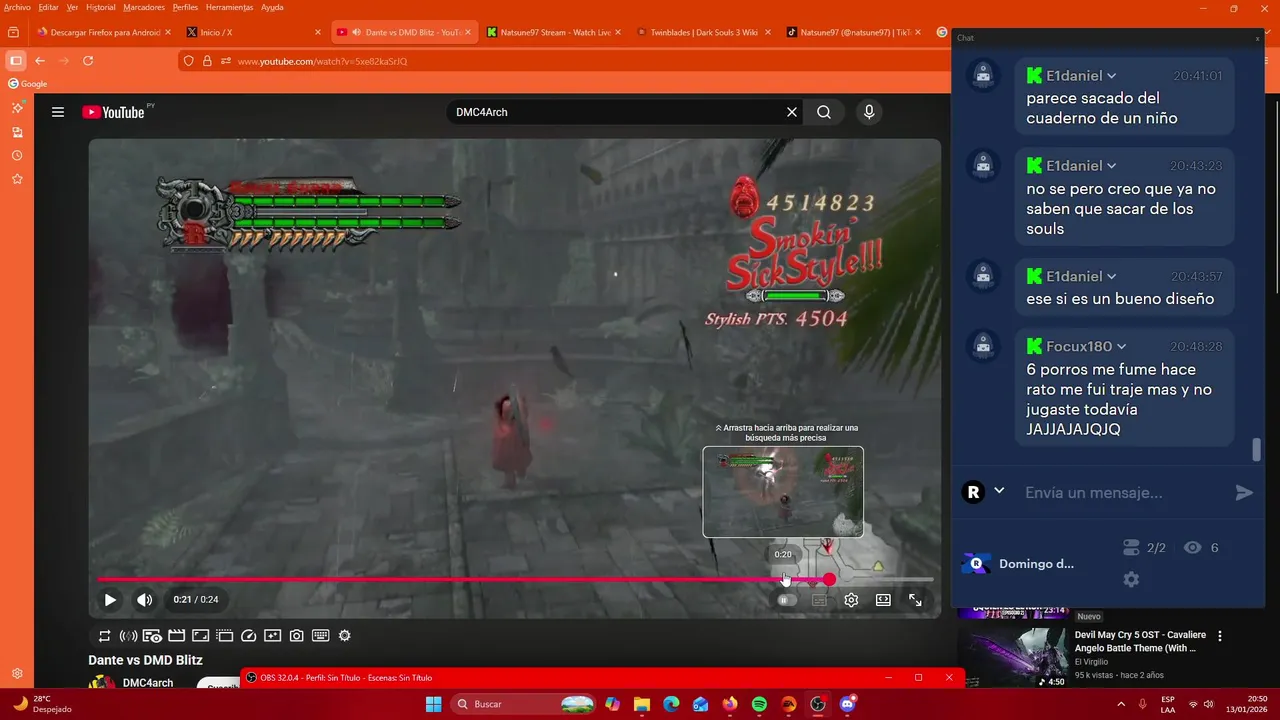Viewport: 1280px width, 720px height.
Task: Switch to the Natsune97 Stream Kick tab
Action: (x=553, y=32)
